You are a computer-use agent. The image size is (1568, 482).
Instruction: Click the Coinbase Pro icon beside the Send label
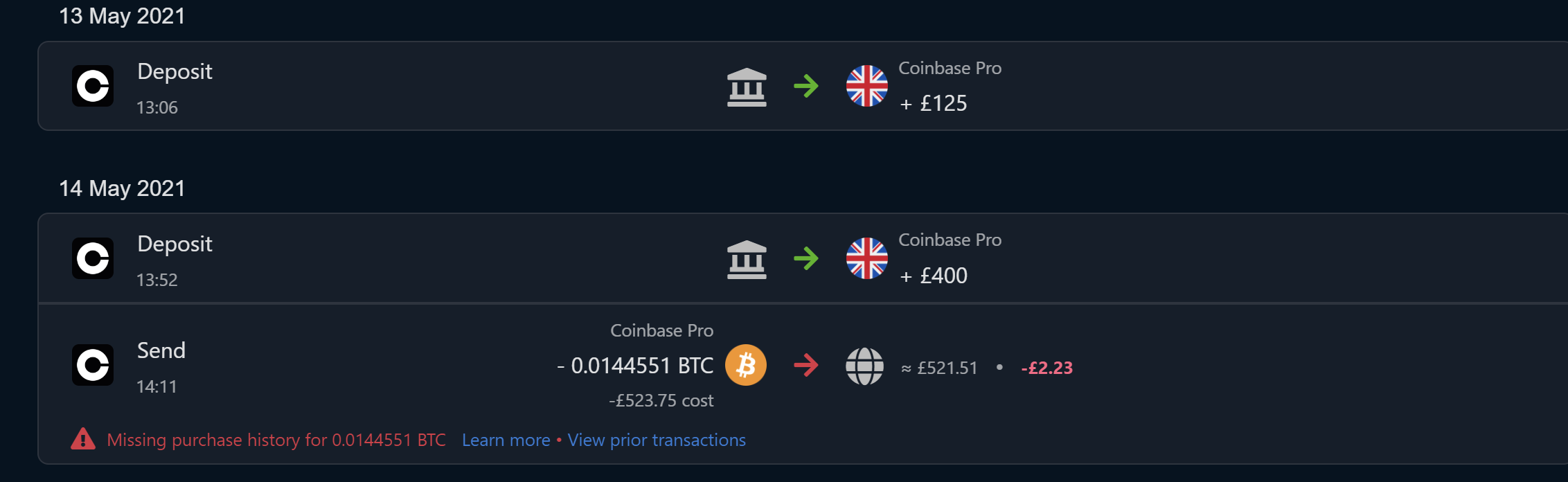pyautogui.click(x=92, y=365)
